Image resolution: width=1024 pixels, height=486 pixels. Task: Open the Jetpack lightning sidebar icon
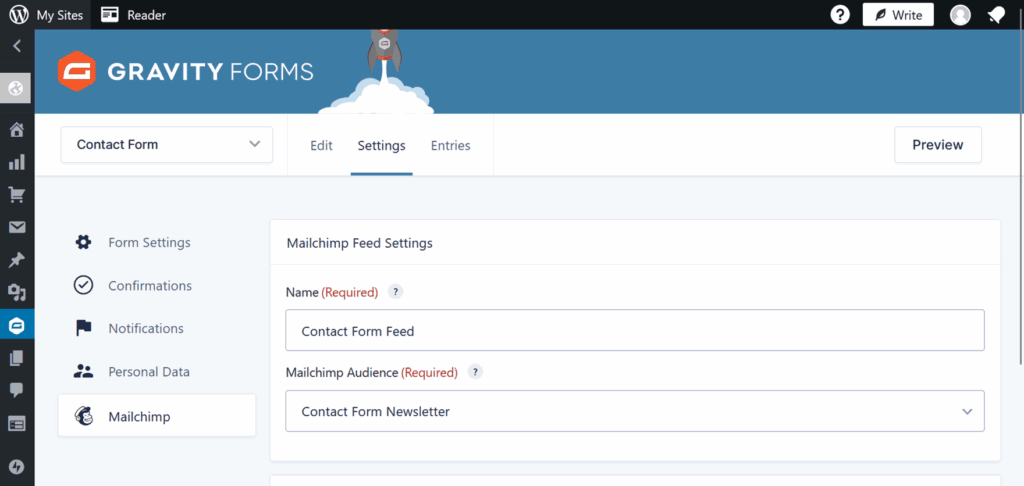pyautogui.click(x=17, y=466)
